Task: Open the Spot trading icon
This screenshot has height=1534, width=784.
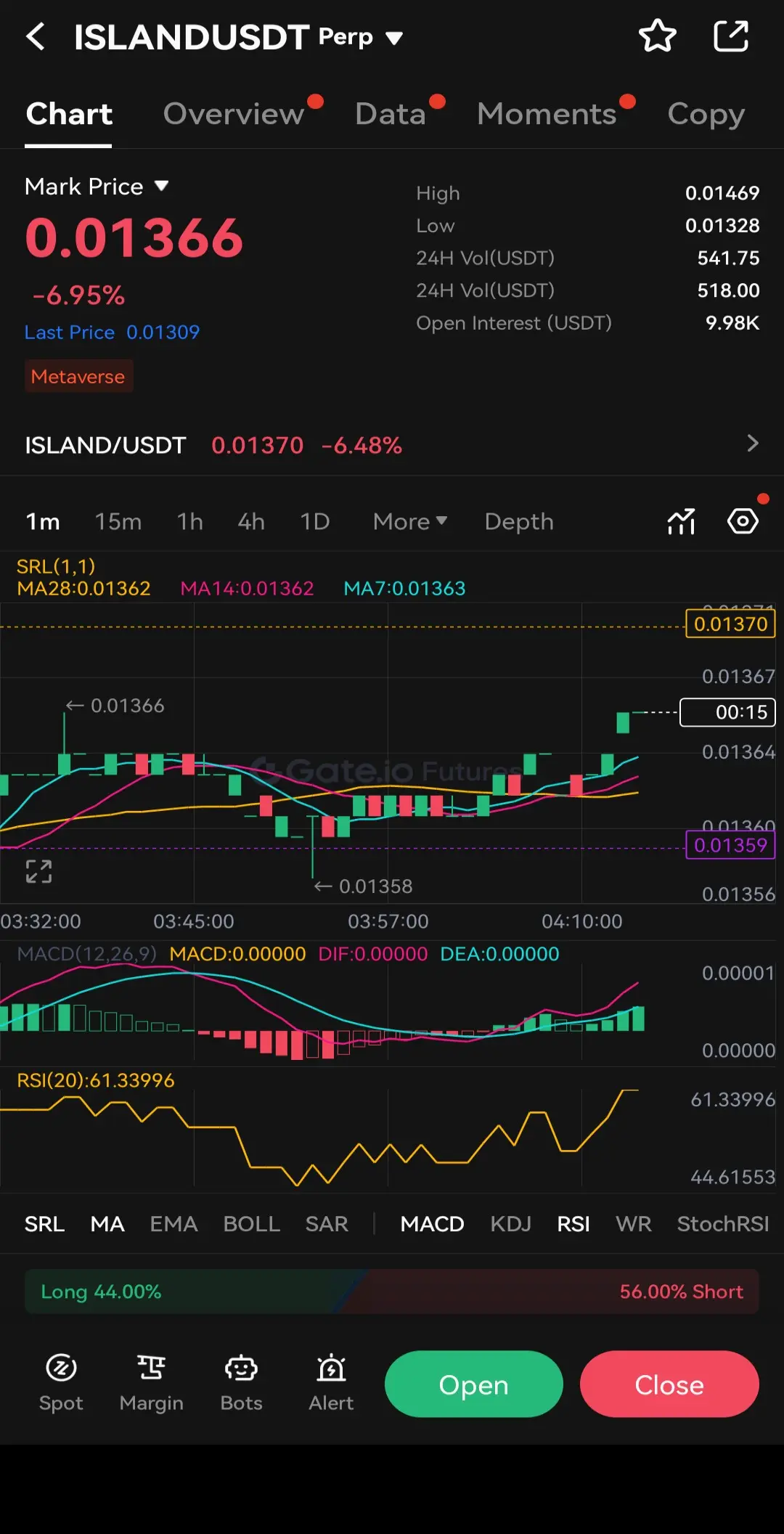Action: click(x=61, y=1383)
